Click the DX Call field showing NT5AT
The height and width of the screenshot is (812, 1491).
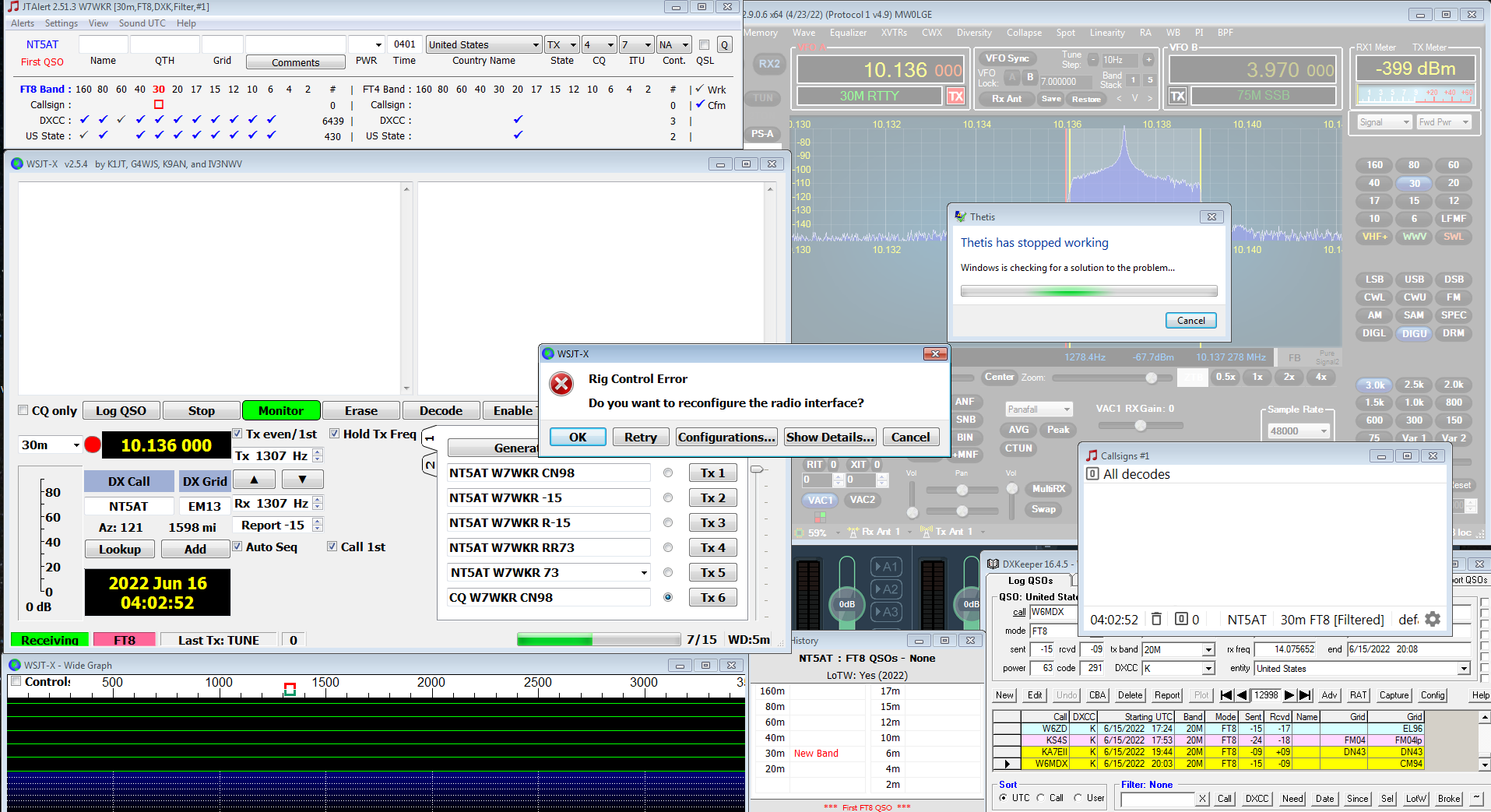click(128, 506)
